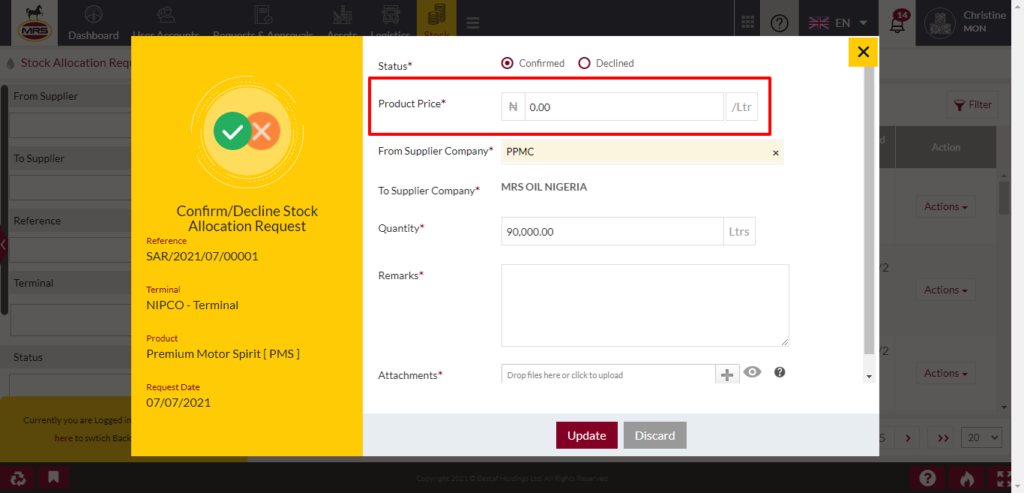Clear PPMC with the x icon
Image resolution: width=1024 pixels, height=493 pixels.
tap(776, 153)
